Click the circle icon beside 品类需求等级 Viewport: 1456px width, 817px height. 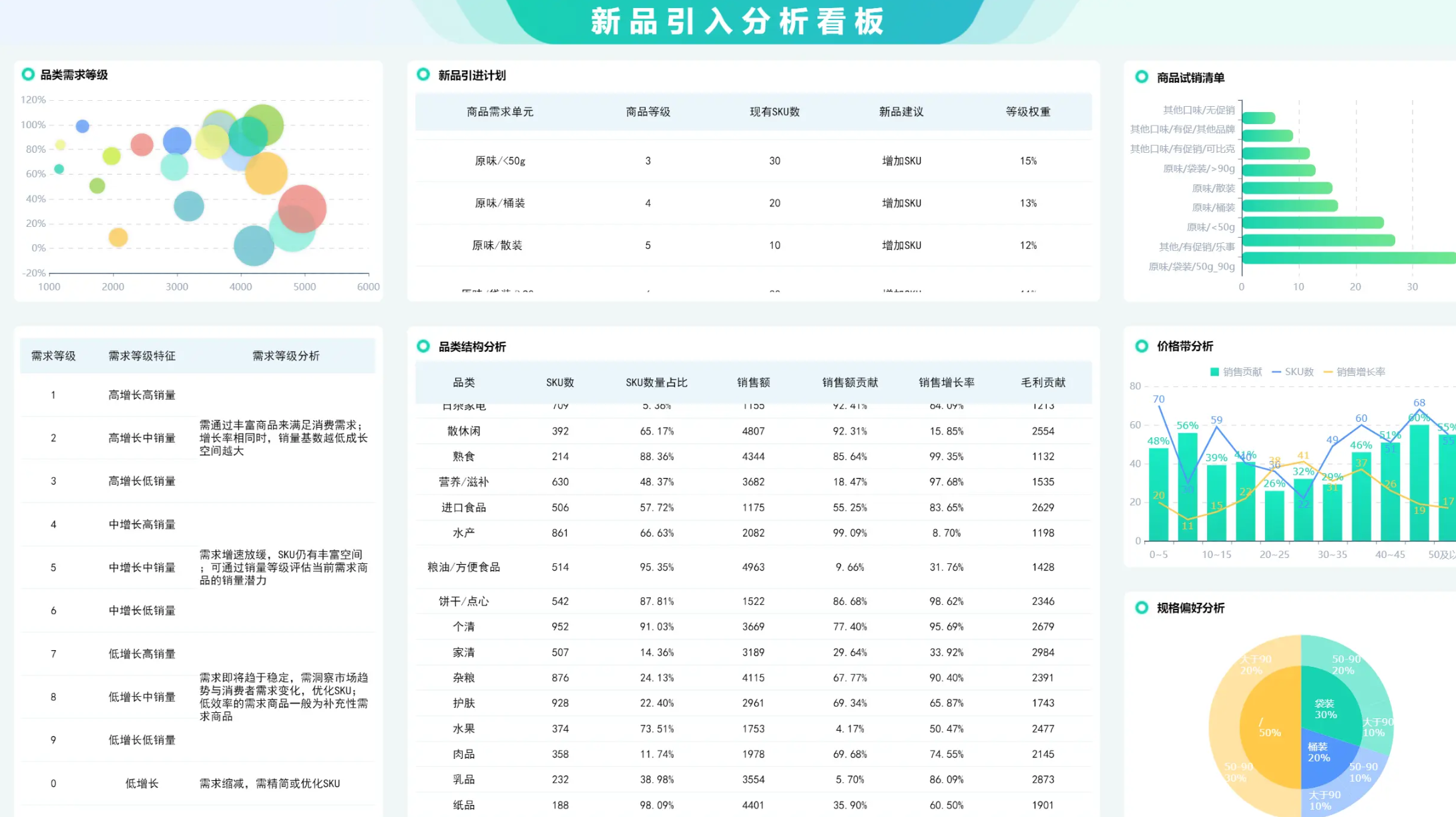point(28,74)
